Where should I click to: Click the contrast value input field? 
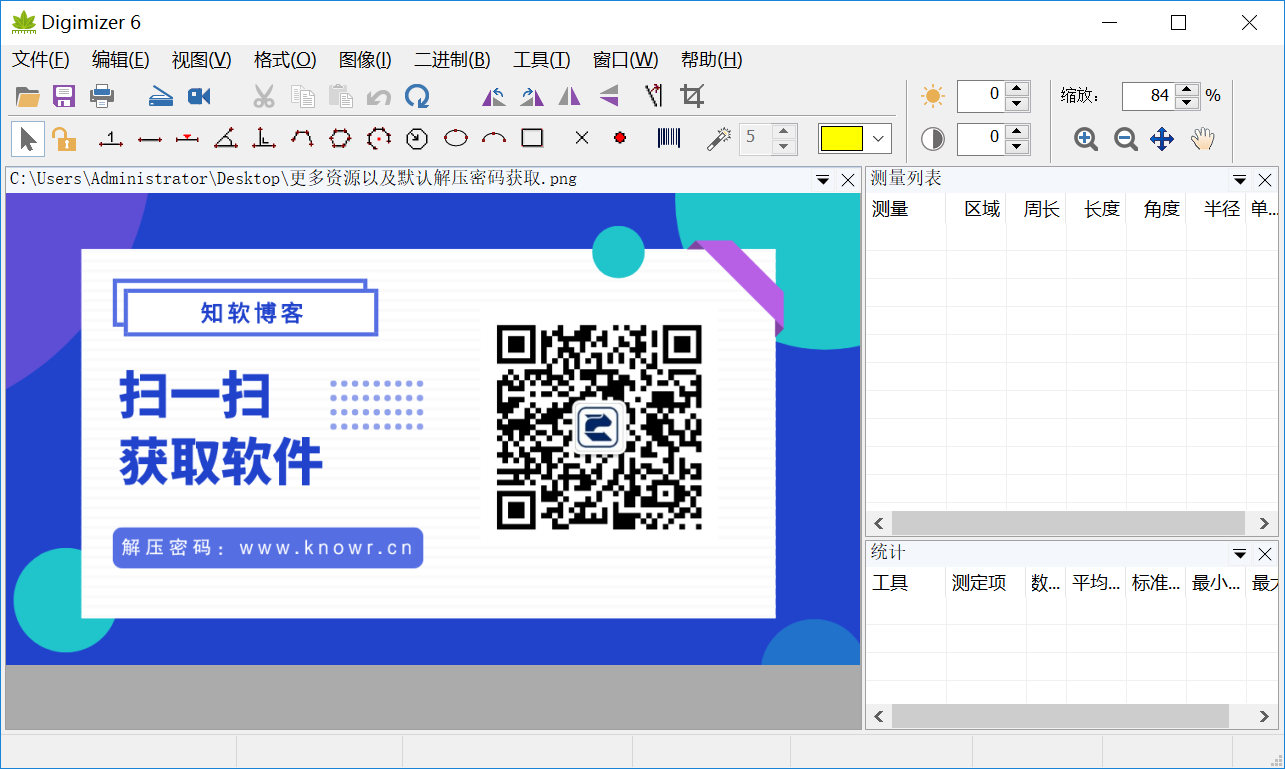coord(981,138)
